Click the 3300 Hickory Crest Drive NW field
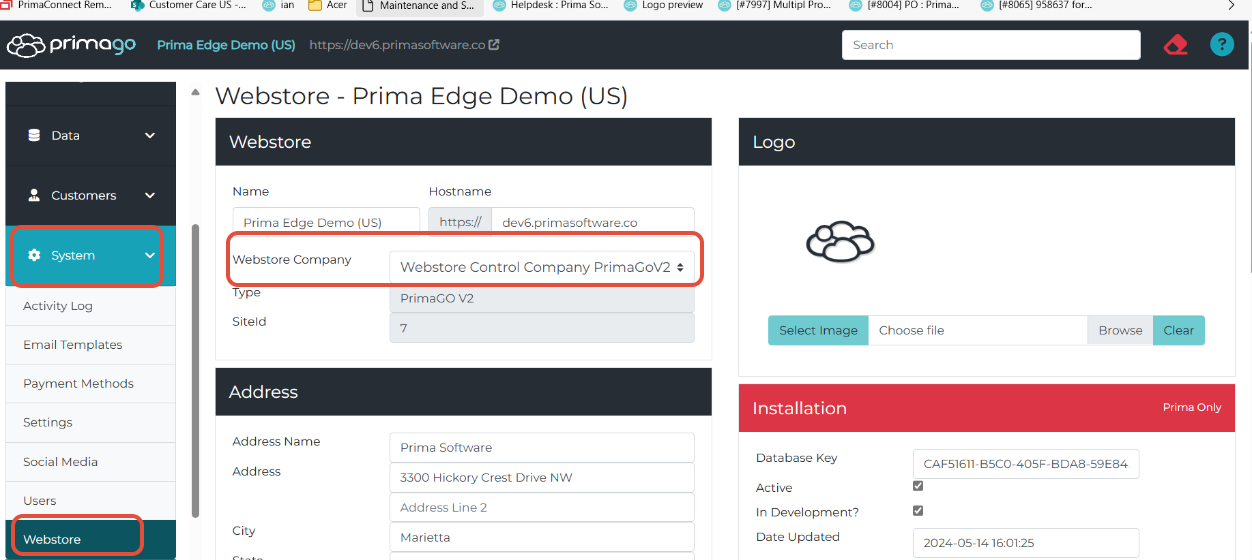1252x560 pixels. 542,477
